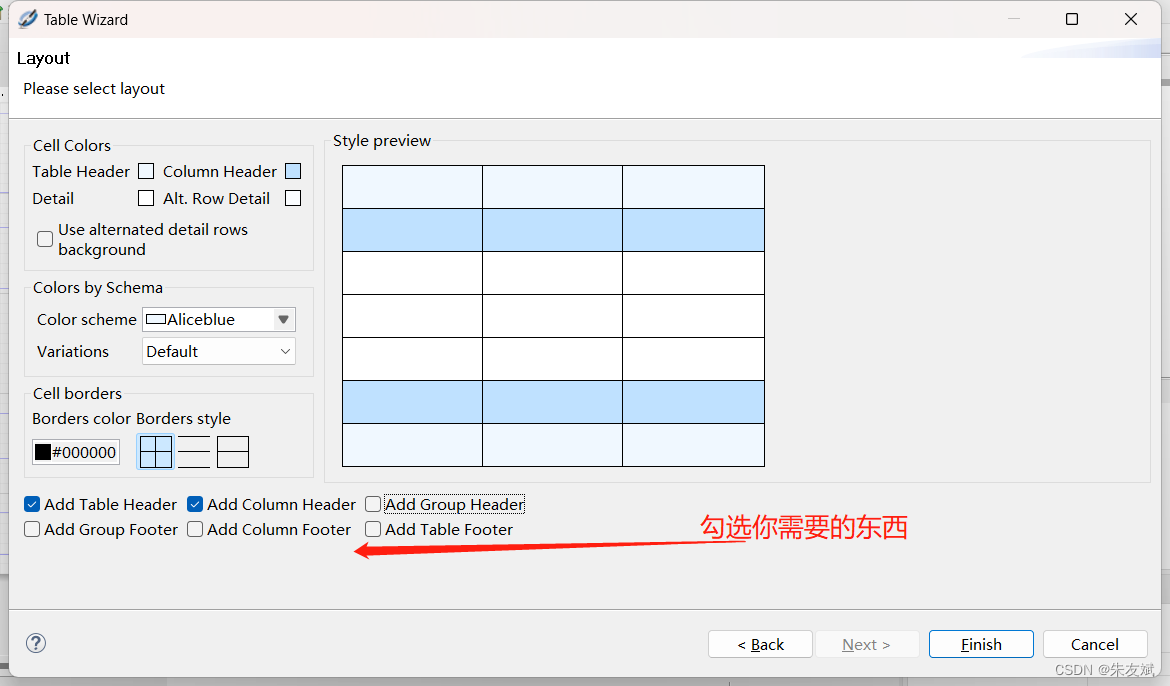Enable Add Group Header
Viewport: 1170px width, 686px height.
[372, 504]
